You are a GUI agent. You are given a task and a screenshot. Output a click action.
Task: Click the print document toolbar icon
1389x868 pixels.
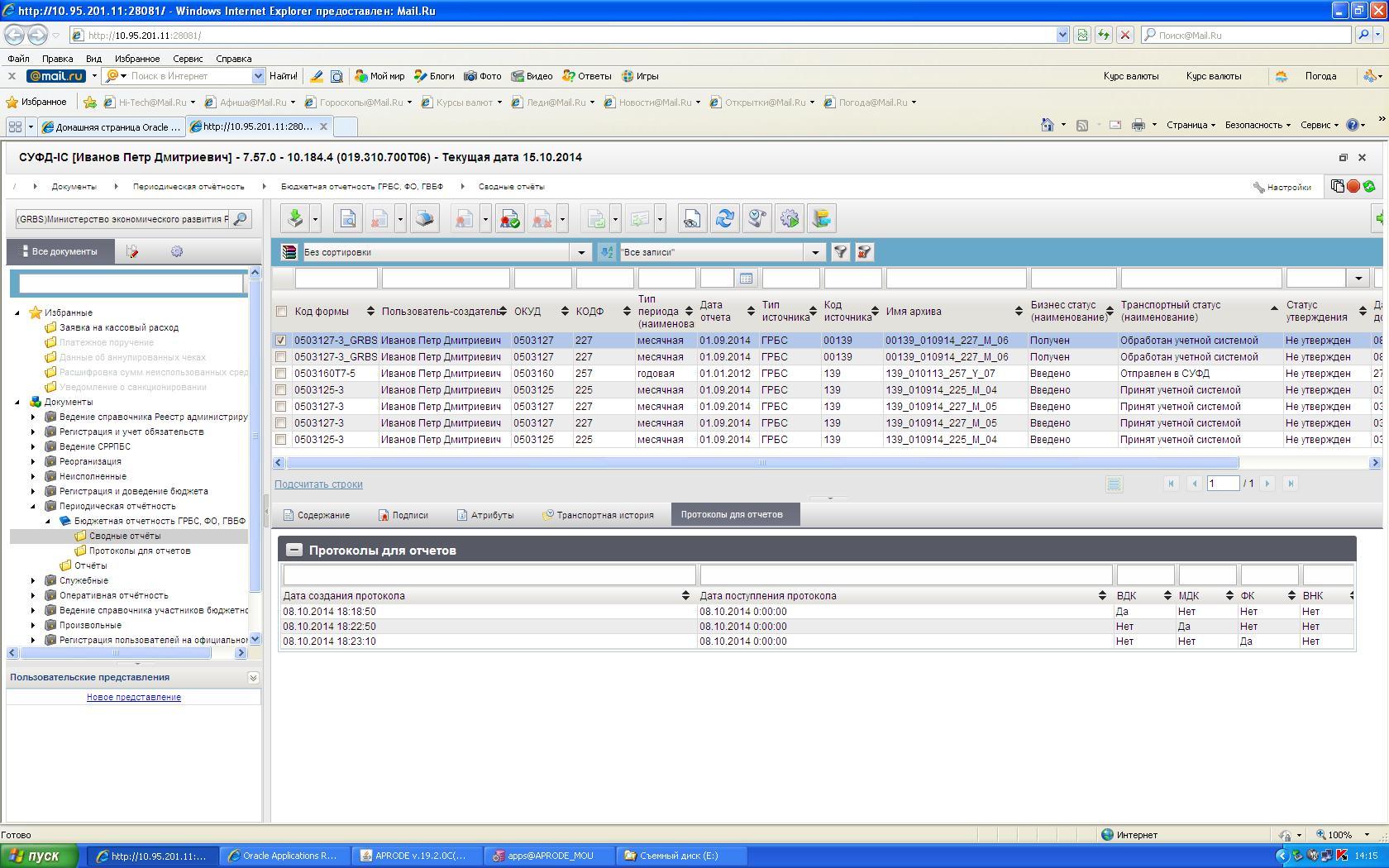pyautogui.click(x=425, y=219)
